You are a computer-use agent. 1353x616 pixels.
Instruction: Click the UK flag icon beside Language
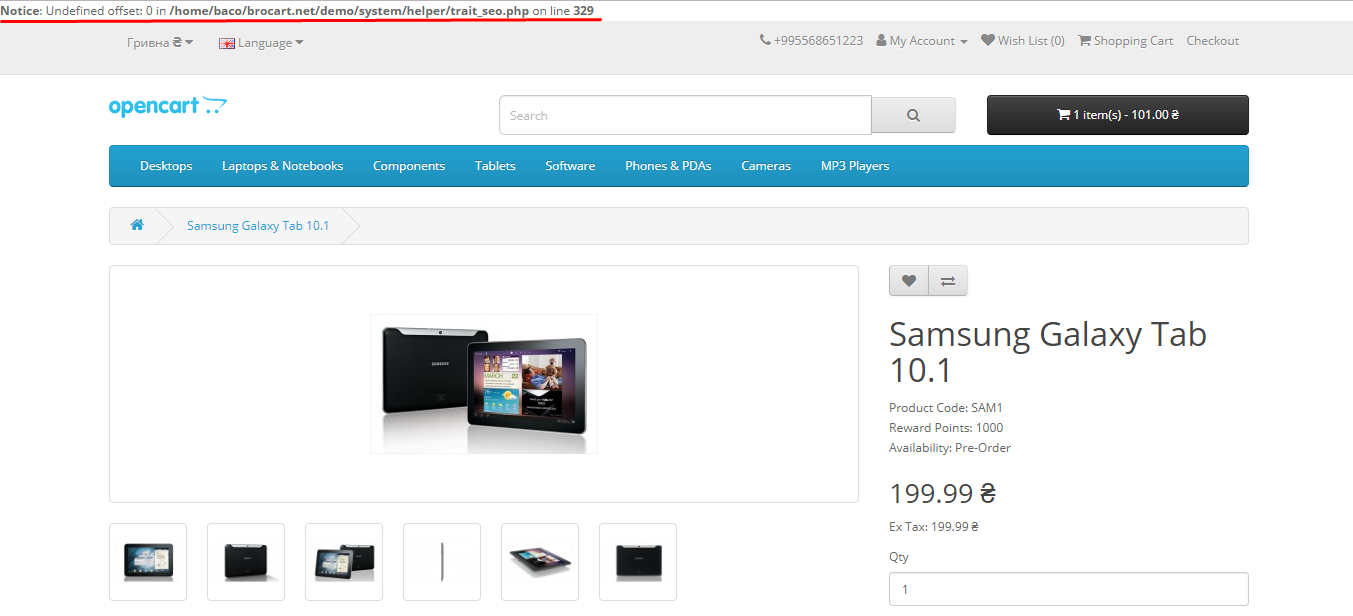point(227,43)
